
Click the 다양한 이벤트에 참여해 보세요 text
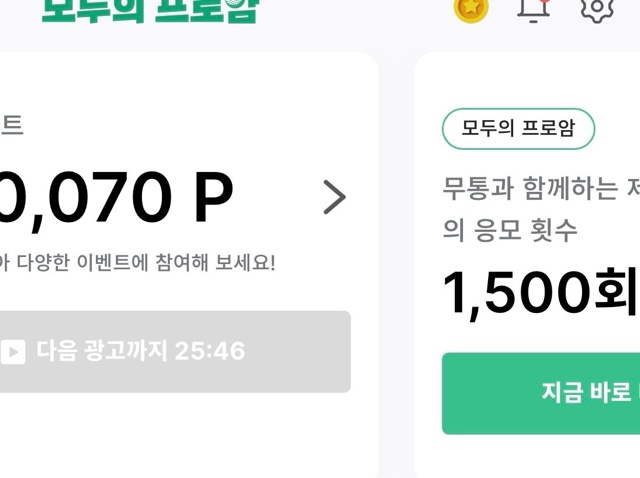pyautogui.click(x=140, y=262)
